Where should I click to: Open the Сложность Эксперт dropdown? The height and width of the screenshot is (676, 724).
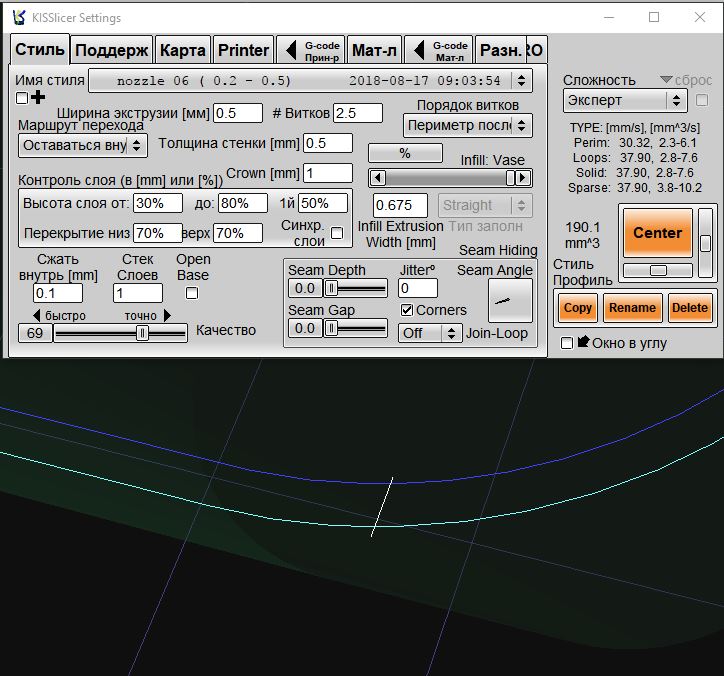624,100
